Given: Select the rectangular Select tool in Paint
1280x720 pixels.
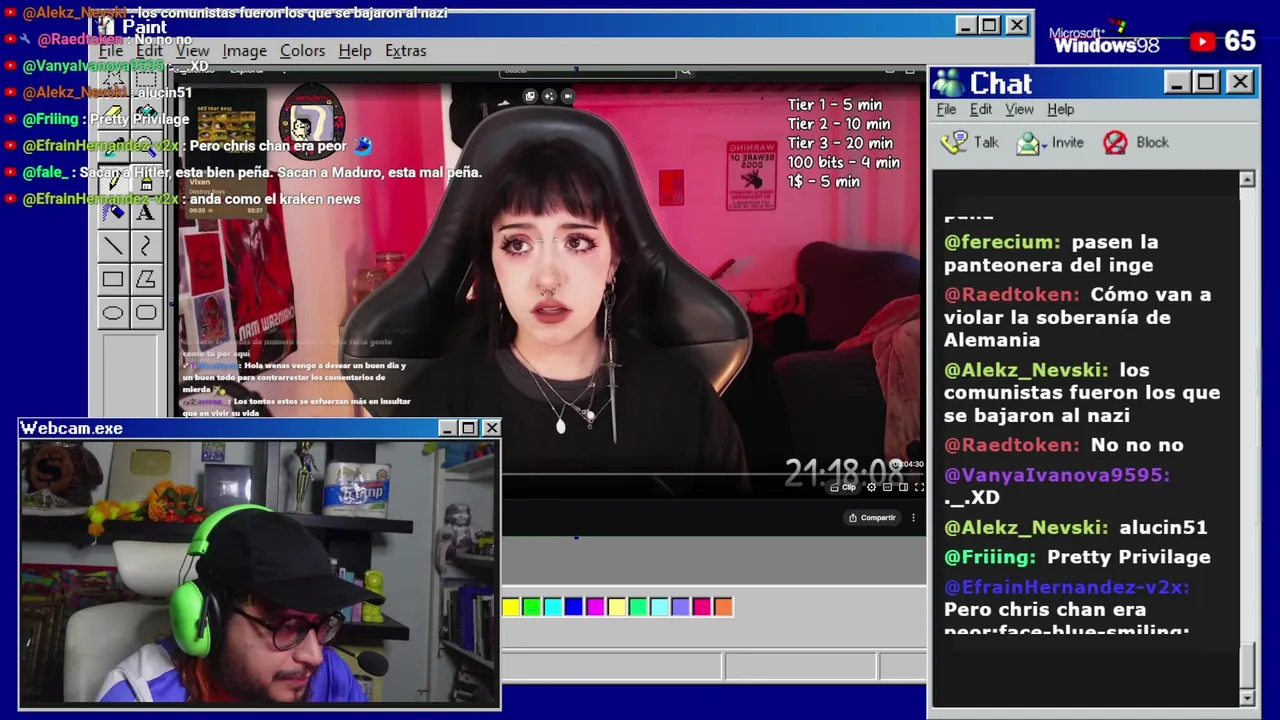Looking at the screenshot, I should pos(146,79).
